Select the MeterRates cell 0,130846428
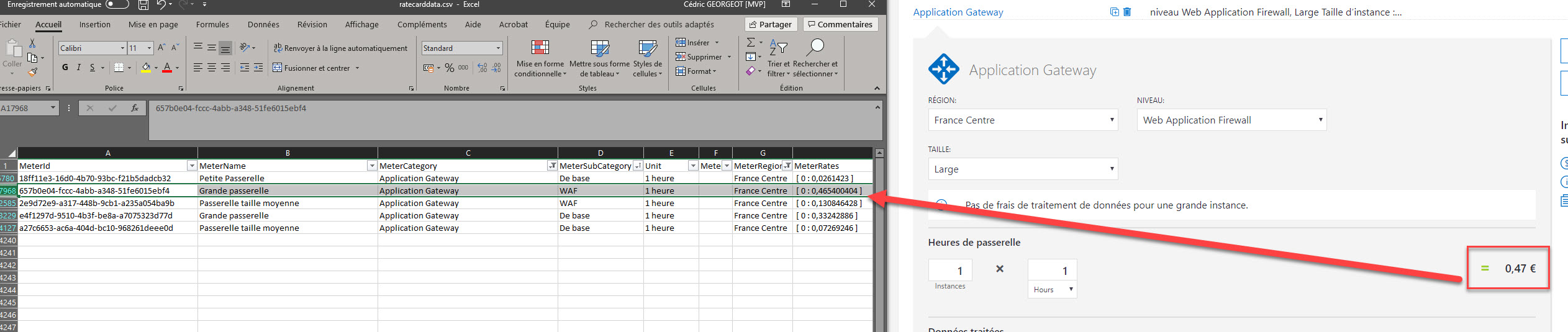This screenshot has width=1568, height=332. (832, 203)
